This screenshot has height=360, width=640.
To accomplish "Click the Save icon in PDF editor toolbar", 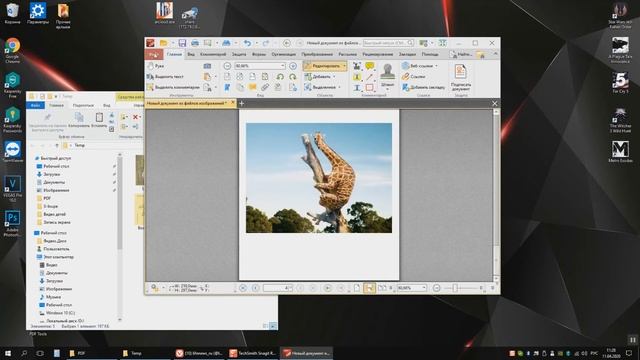I will pyautogui.click(x=182, y=43).
